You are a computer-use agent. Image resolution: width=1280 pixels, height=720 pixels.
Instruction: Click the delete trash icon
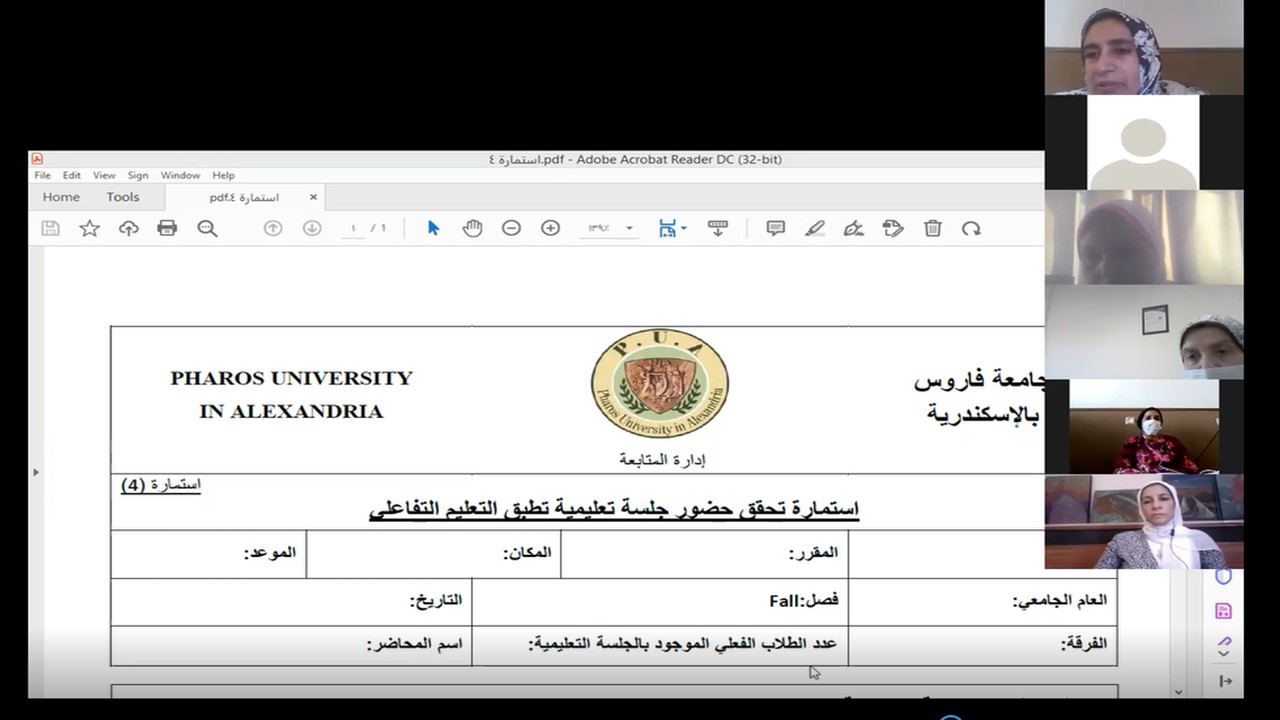pos(933,228)
